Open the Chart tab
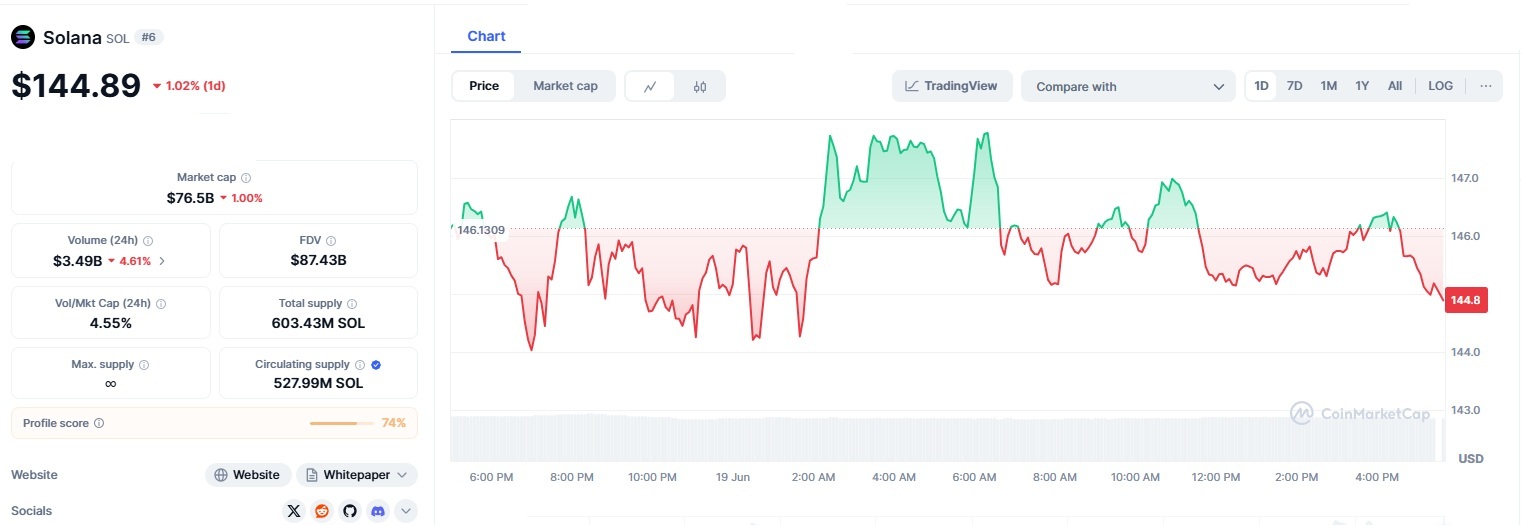Image resolution: width=1521 pixels, height=525 pixels. 486,36
